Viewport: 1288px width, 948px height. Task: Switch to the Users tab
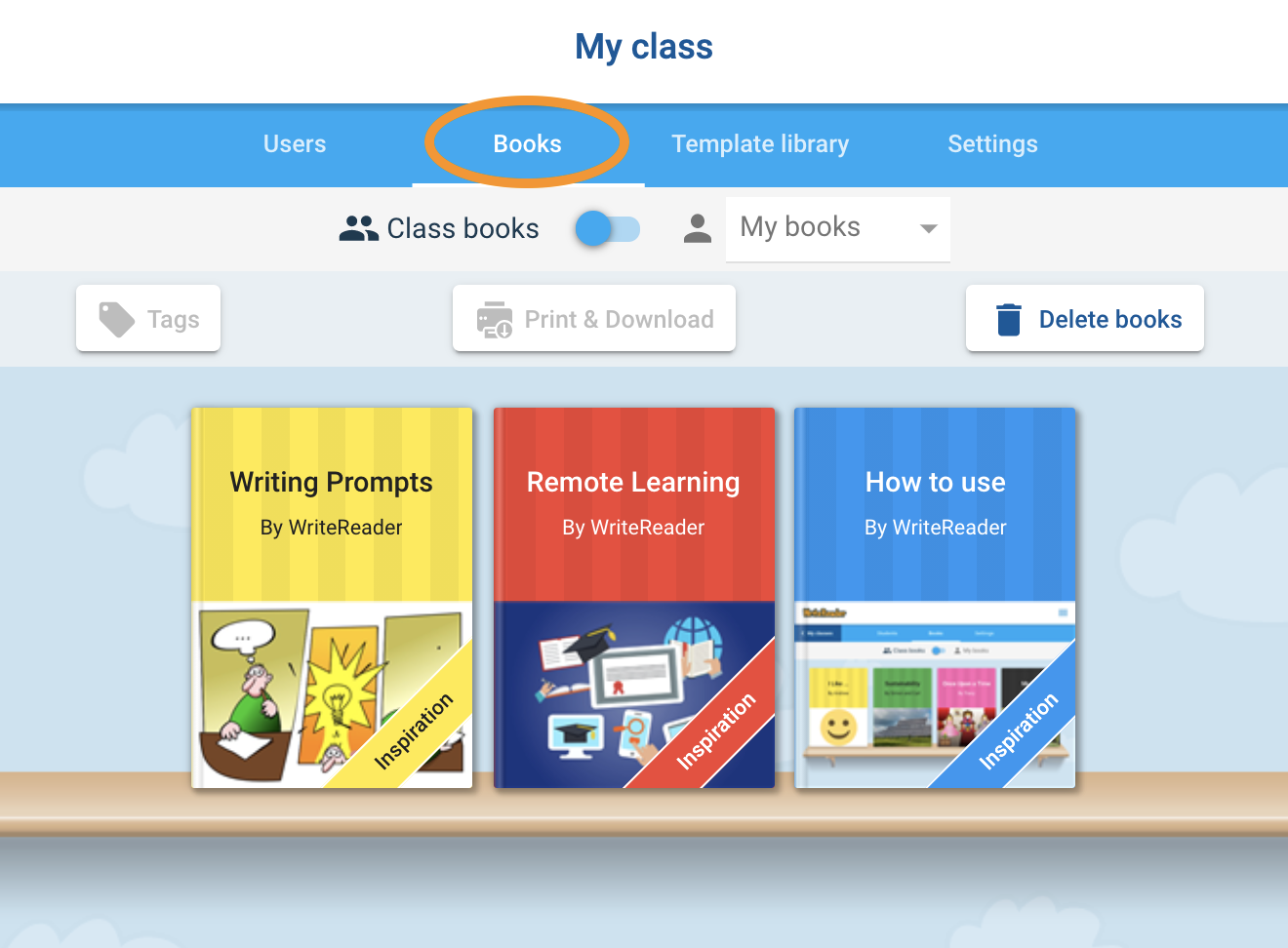[295, 144]
